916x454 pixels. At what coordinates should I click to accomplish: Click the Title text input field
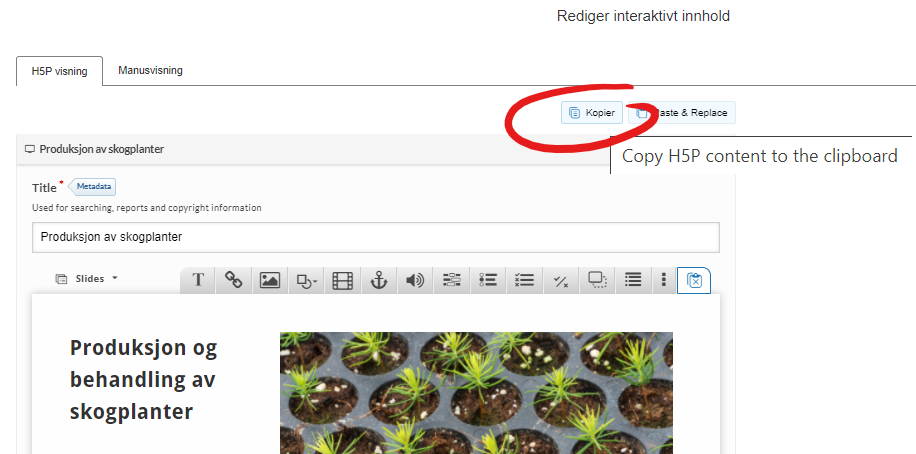point(376,237)
